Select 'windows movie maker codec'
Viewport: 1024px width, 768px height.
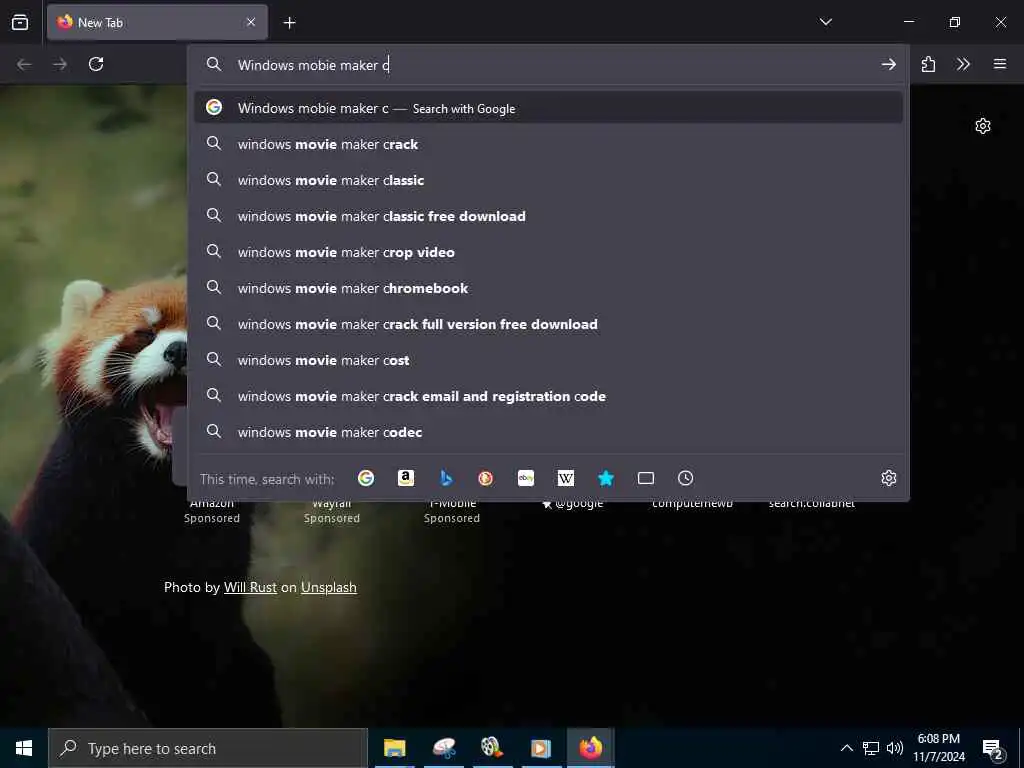[x=549, y=431]
